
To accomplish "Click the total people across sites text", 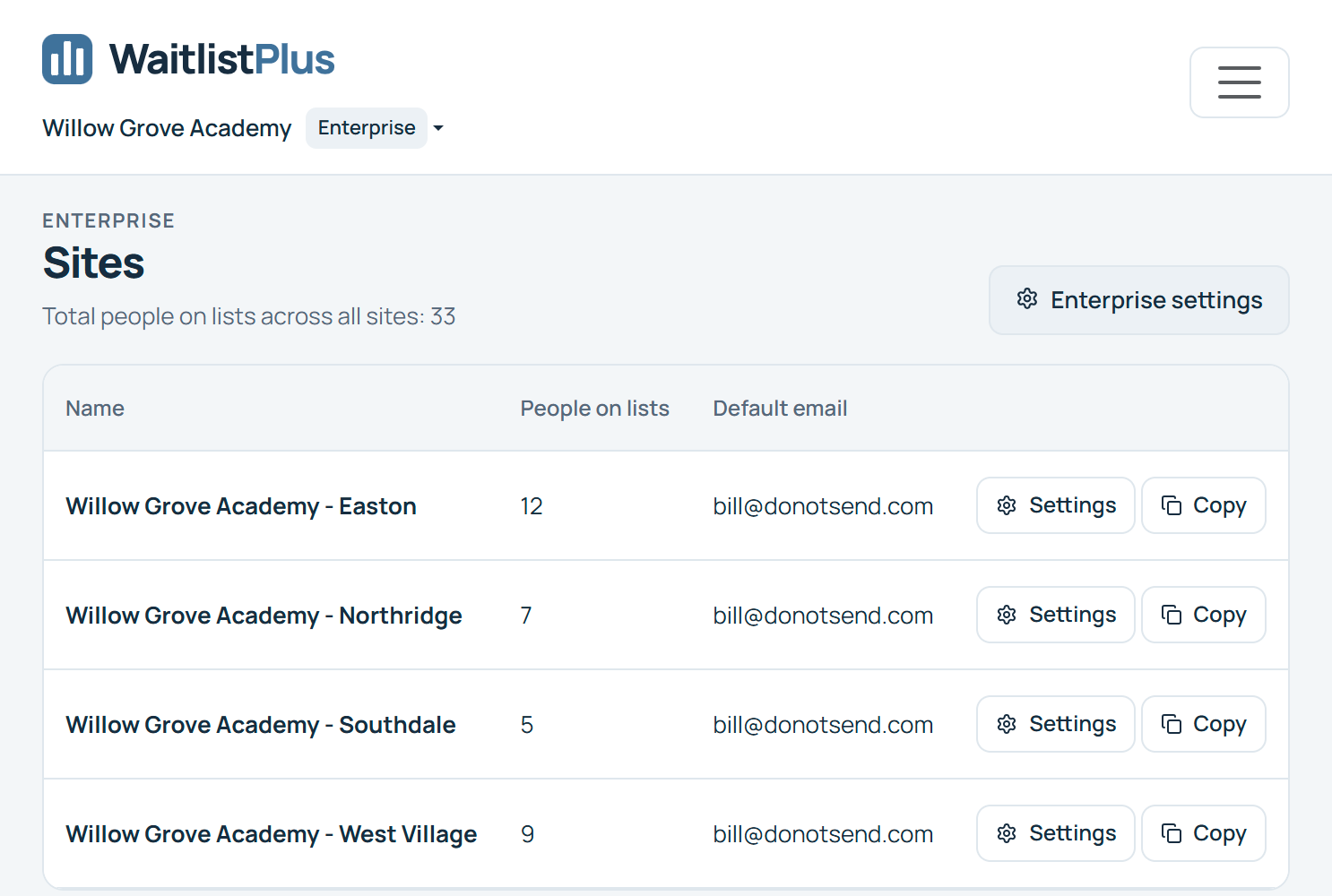I will 249,316.
